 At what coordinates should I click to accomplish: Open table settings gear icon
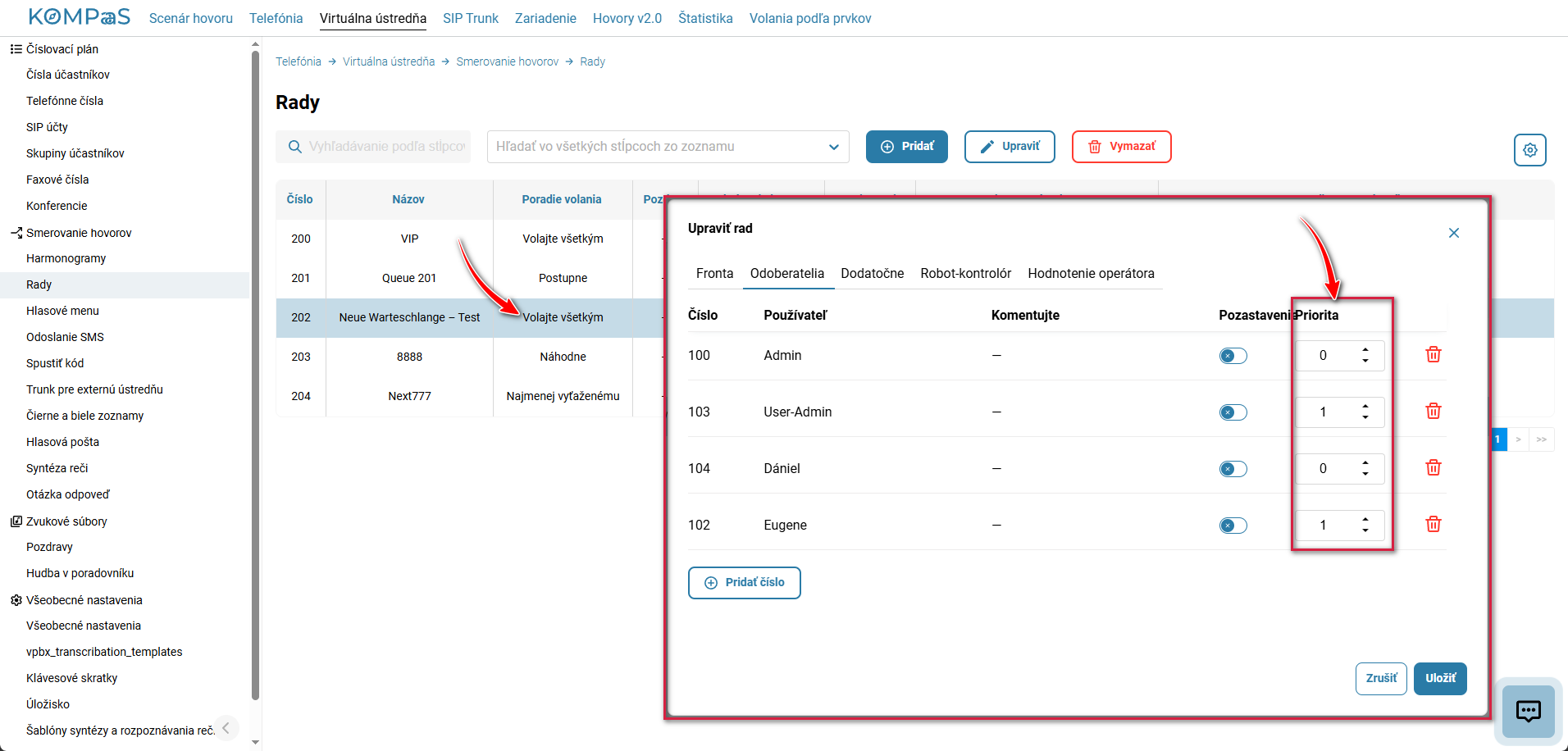click(x=1530, y=150)
